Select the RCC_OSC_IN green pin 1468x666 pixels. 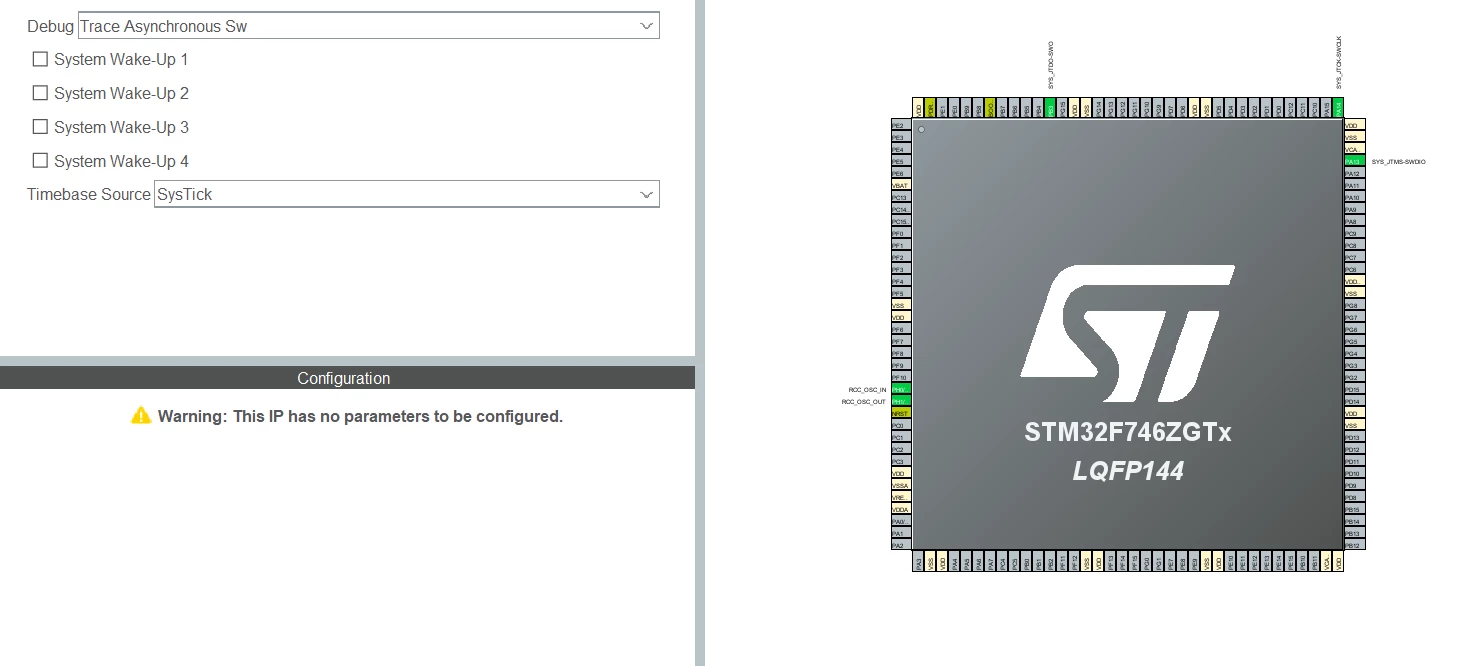tap(901, 389)
